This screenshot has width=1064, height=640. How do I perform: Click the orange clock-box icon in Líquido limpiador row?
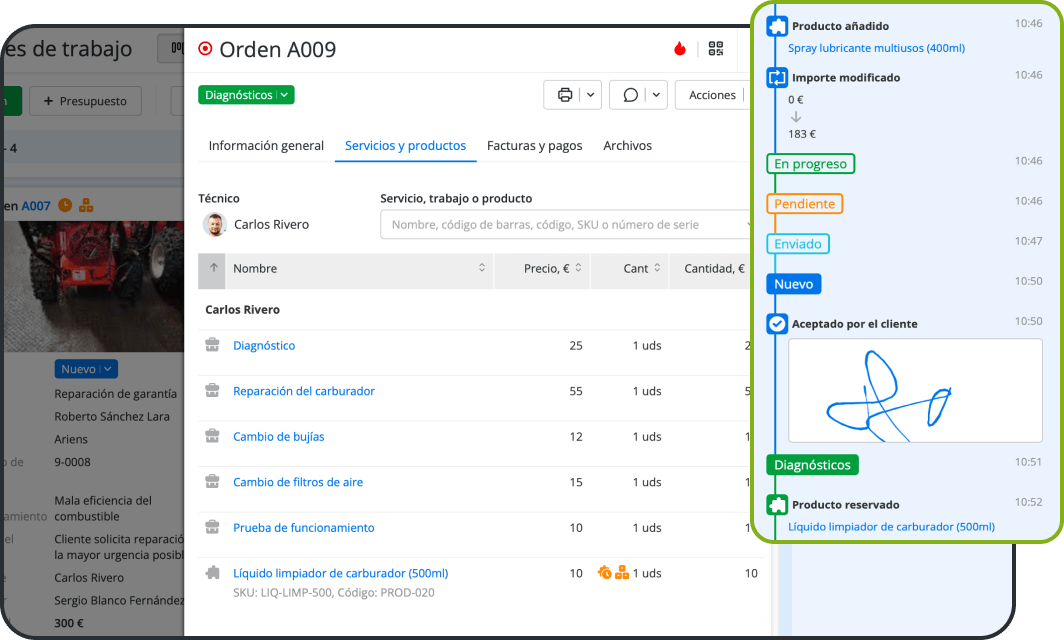pos(605,572)
